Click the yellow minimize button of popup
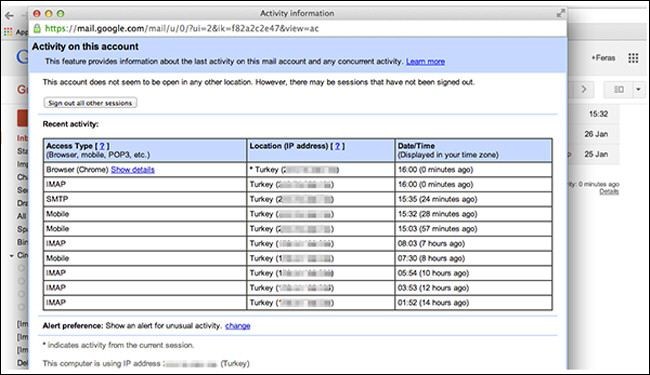Screen dimensions: 650x375 point(49,13)
